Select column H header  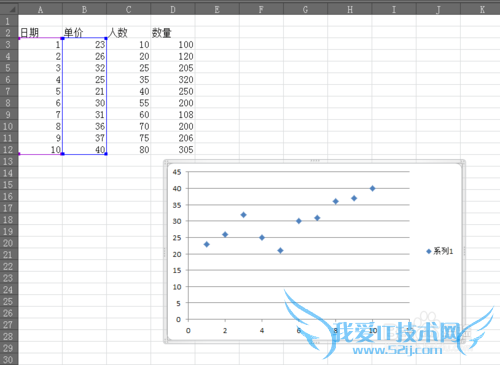pos(350,9)
